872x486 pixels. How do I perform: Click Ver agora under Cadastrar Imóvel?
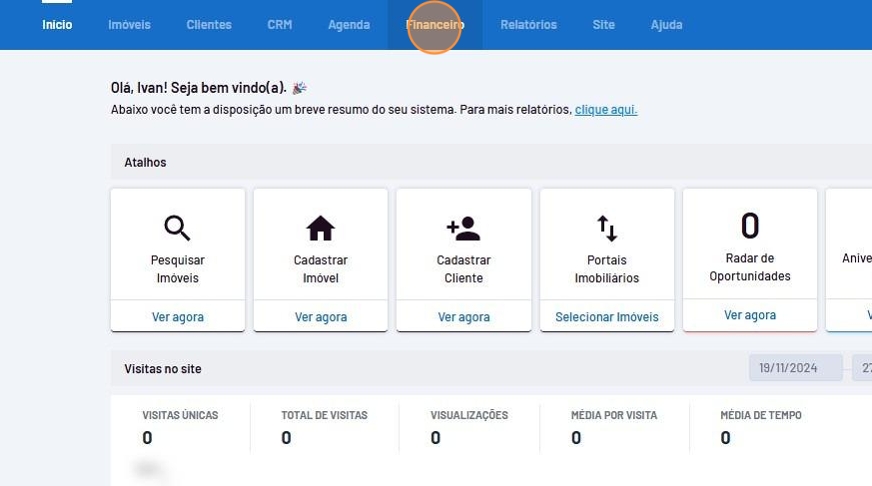(321, 317)
